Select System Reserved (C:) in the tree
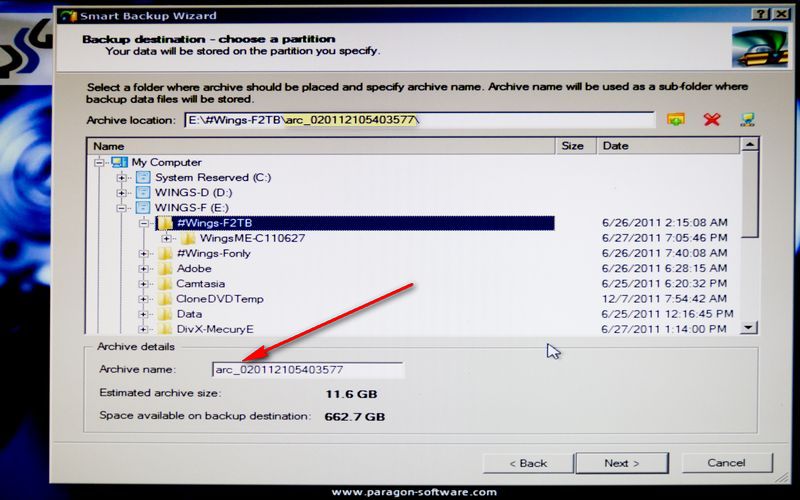The width and height of the screenshot is (800, 500). pos(213,178)
